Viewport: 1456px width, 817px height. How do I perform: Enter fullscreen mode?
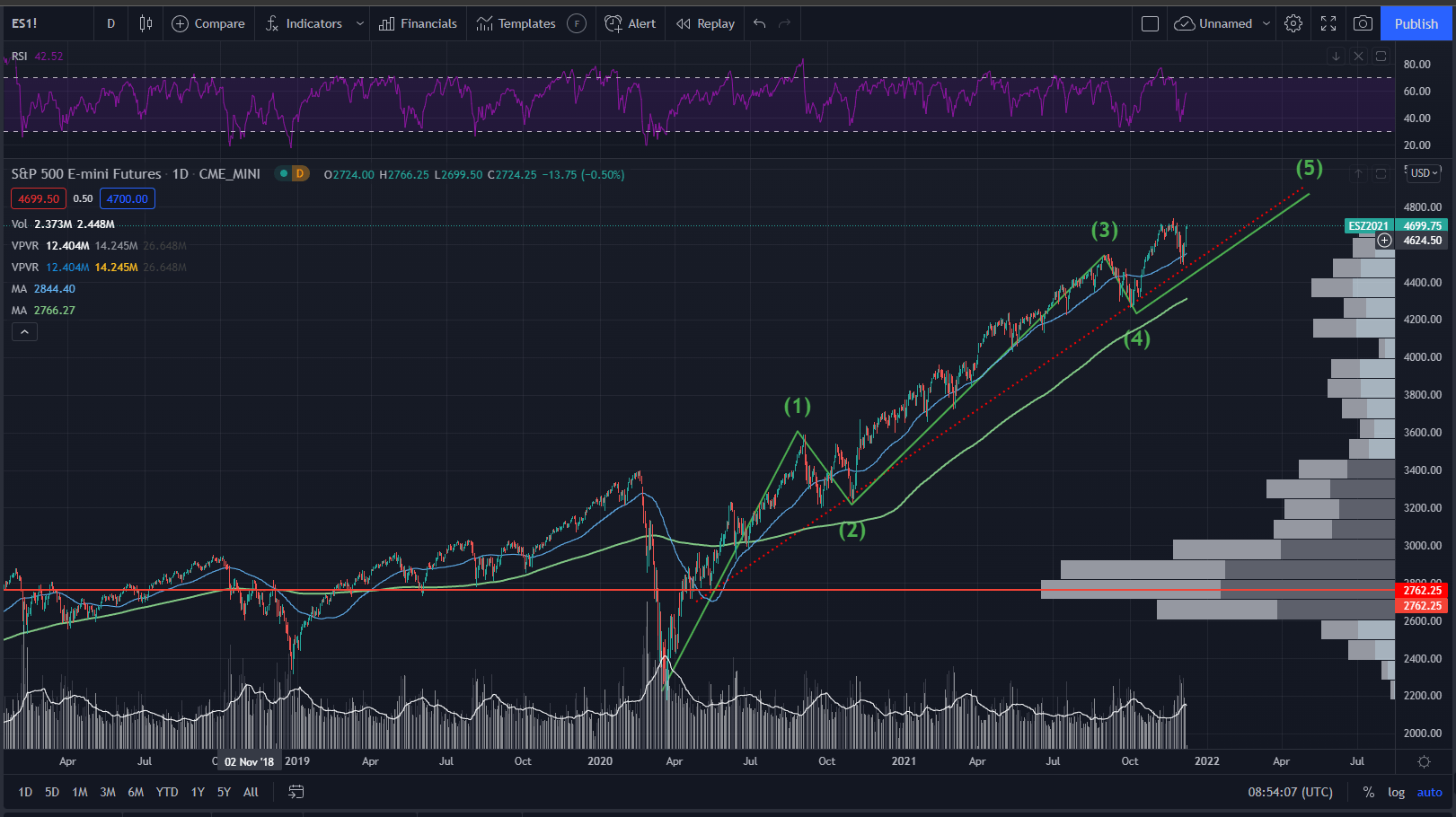1328,23
